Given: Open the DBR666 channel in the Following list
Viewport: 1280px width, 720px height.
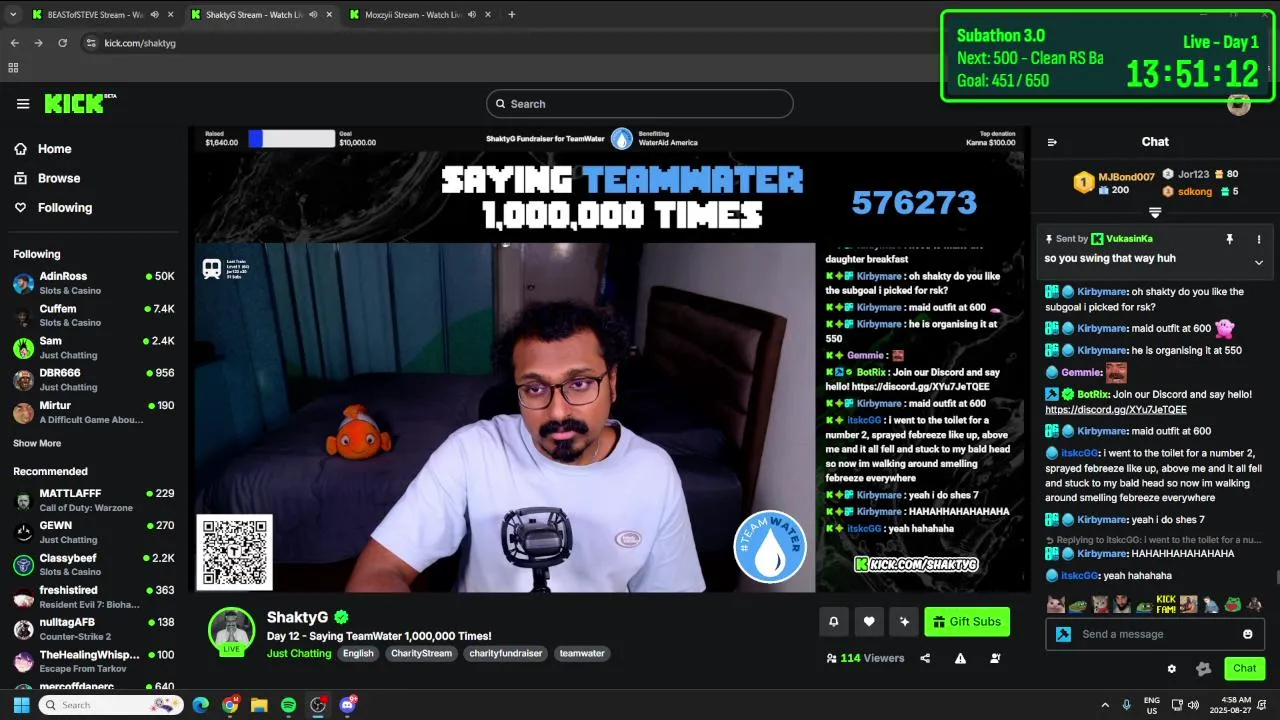Looking at the screenshot, I should click(x=94, y=379).
